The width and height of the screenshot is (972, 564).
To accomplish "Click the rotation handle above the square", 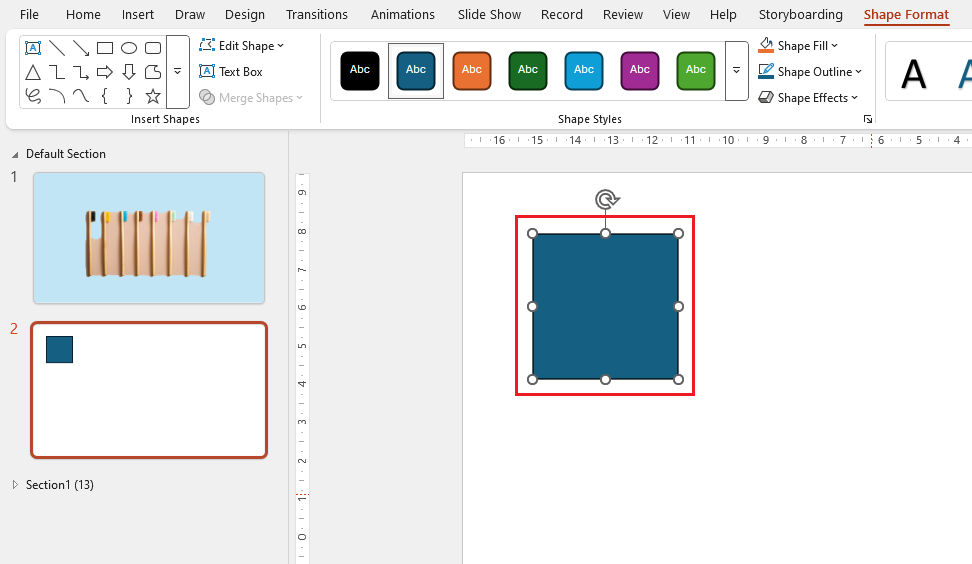I will 606,200.
